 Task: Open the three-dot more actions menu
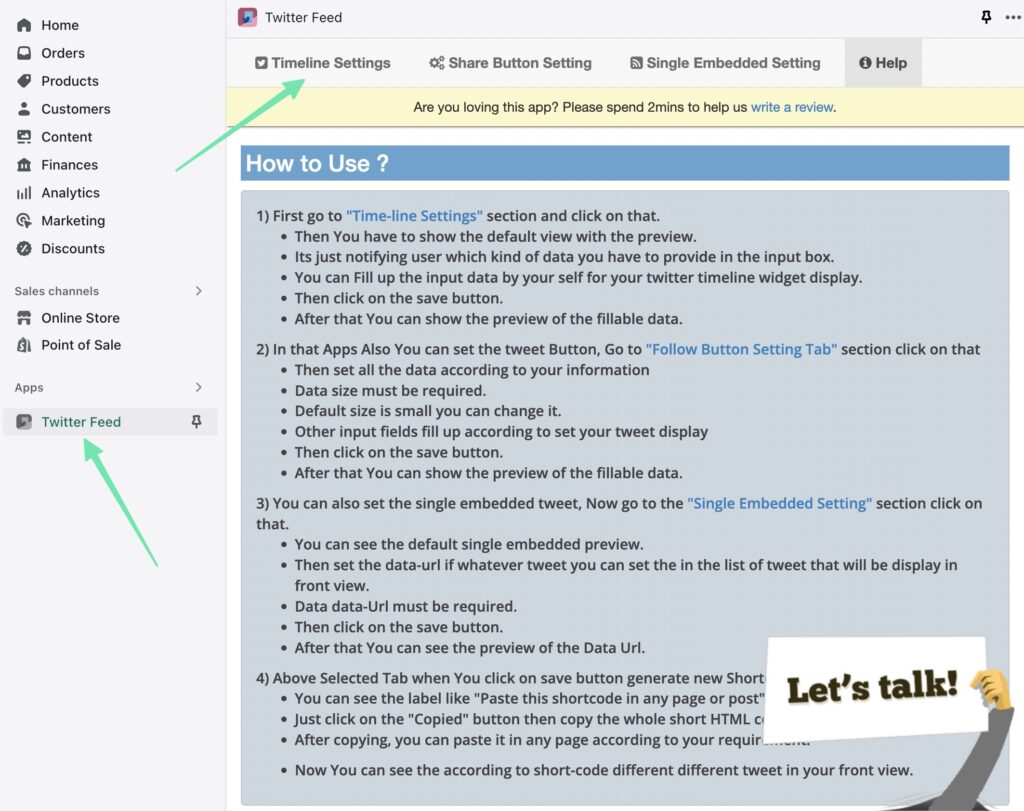[x=1014, y=17]
